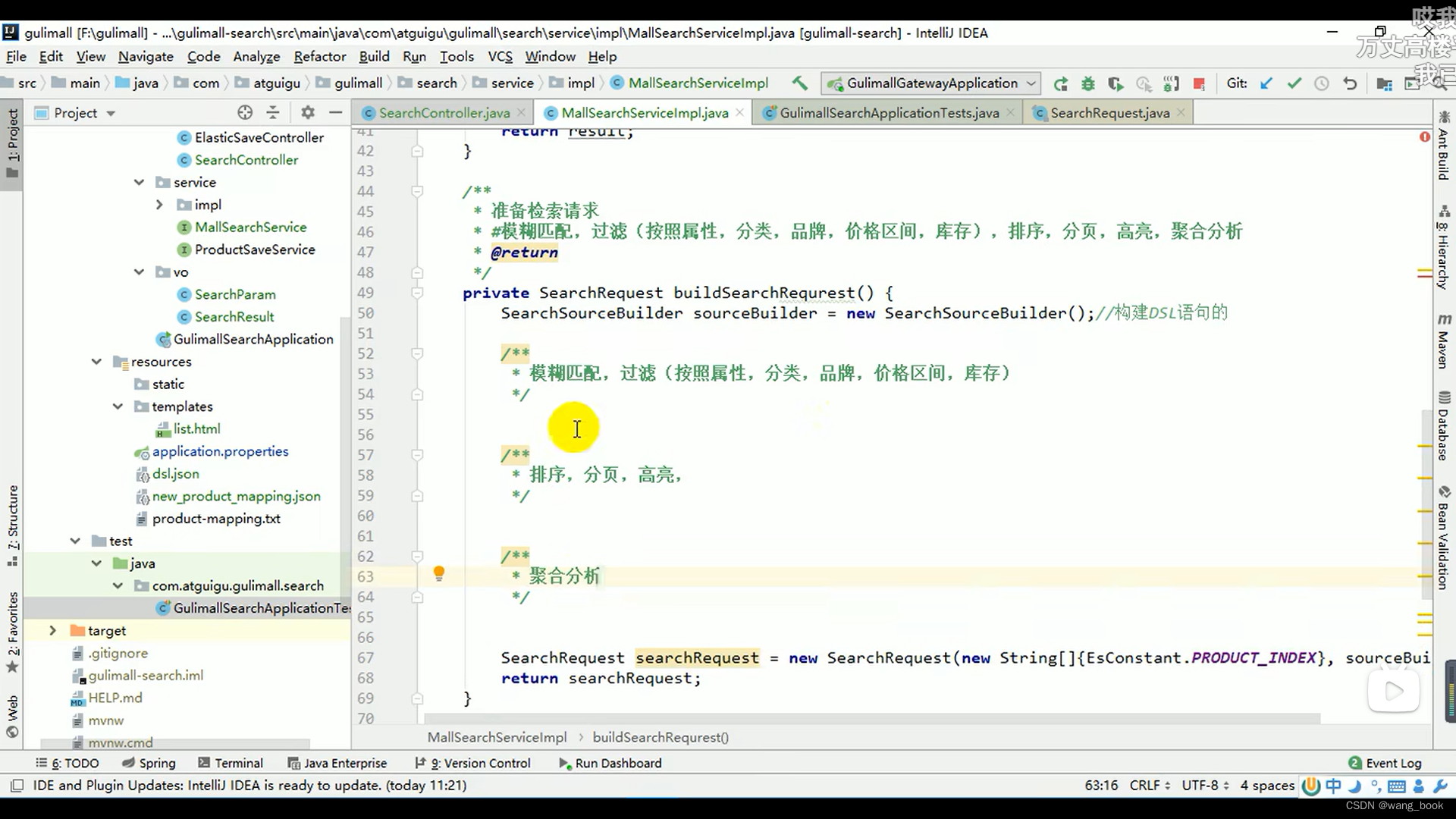Open the Maven side panel
This screenshot has width=1456, height=819.
(x=1443, y=340)
